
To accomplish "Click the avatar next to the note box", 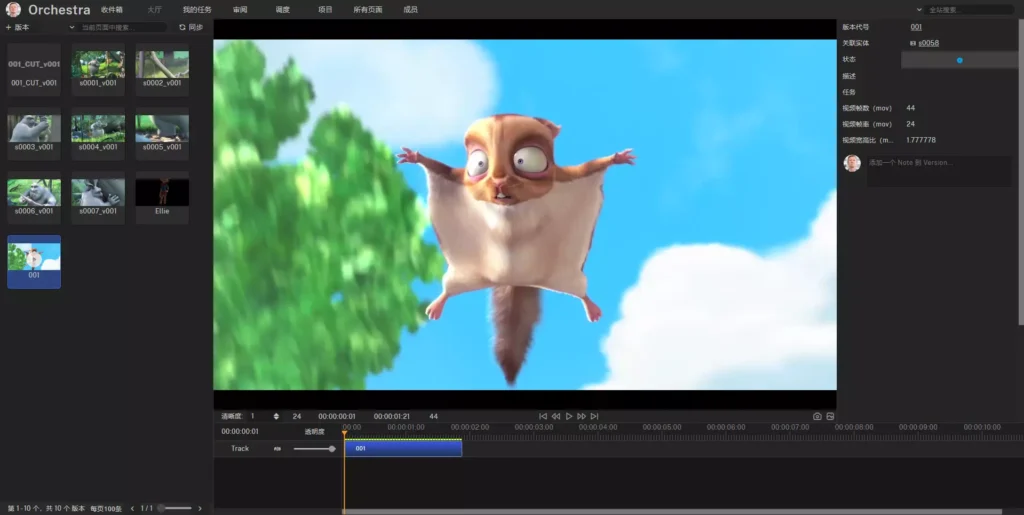I will [x=852, y=163].
